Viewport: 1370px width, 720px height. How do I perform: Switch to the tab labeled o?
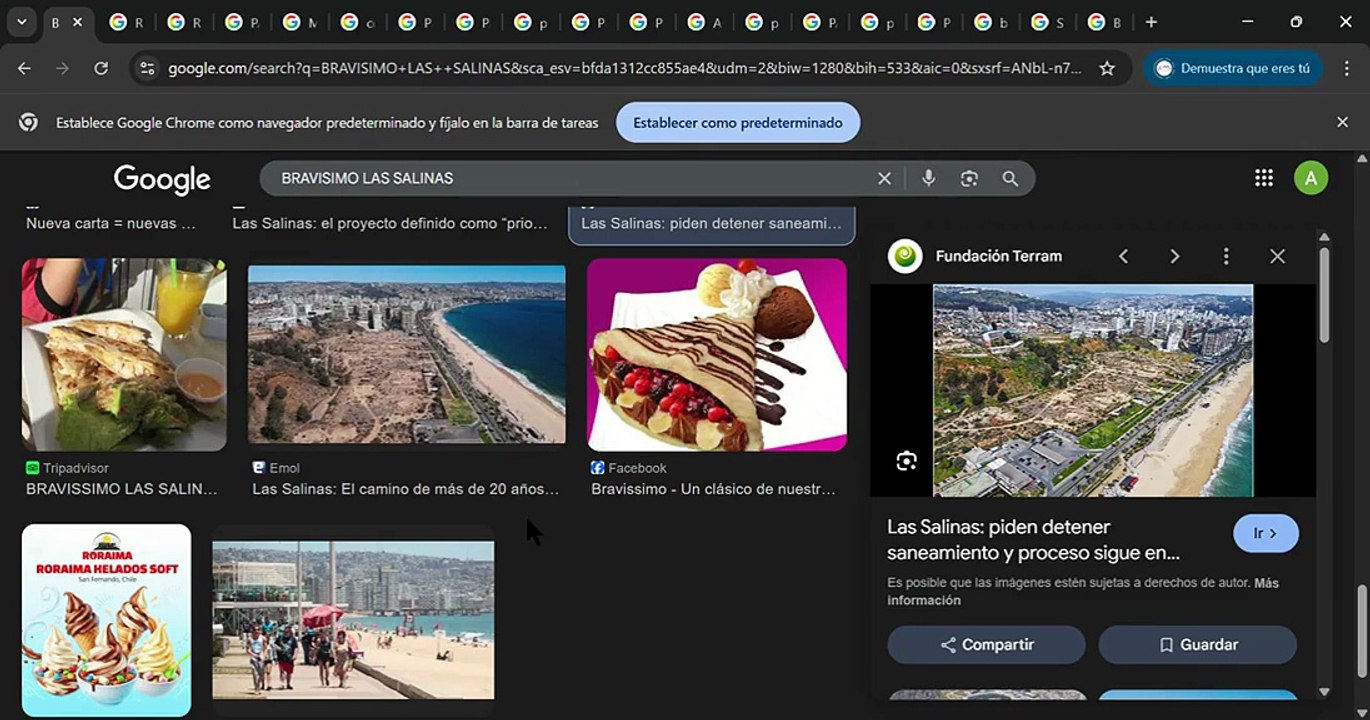point(357,22)
